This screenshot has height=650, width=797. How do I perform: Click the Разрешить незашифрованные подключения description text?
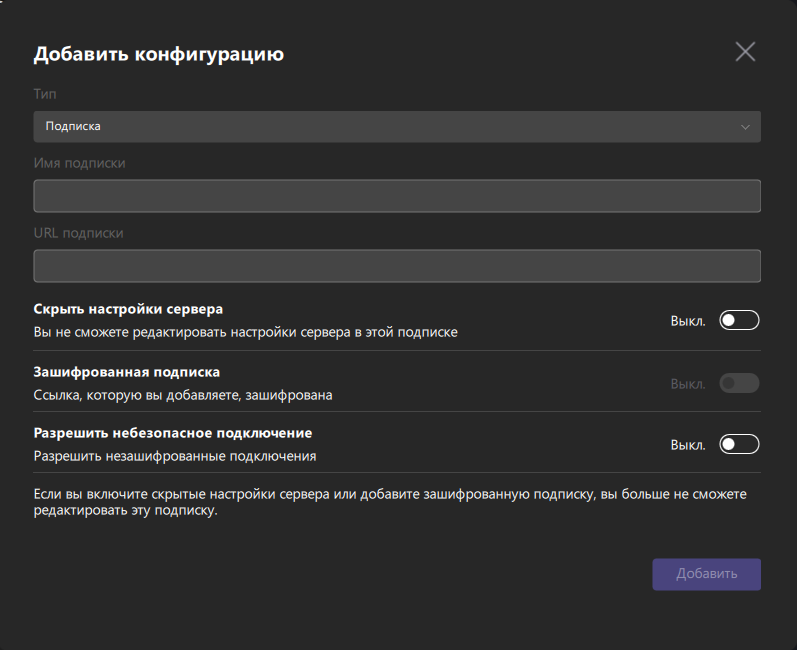click(x=175, y=456)
